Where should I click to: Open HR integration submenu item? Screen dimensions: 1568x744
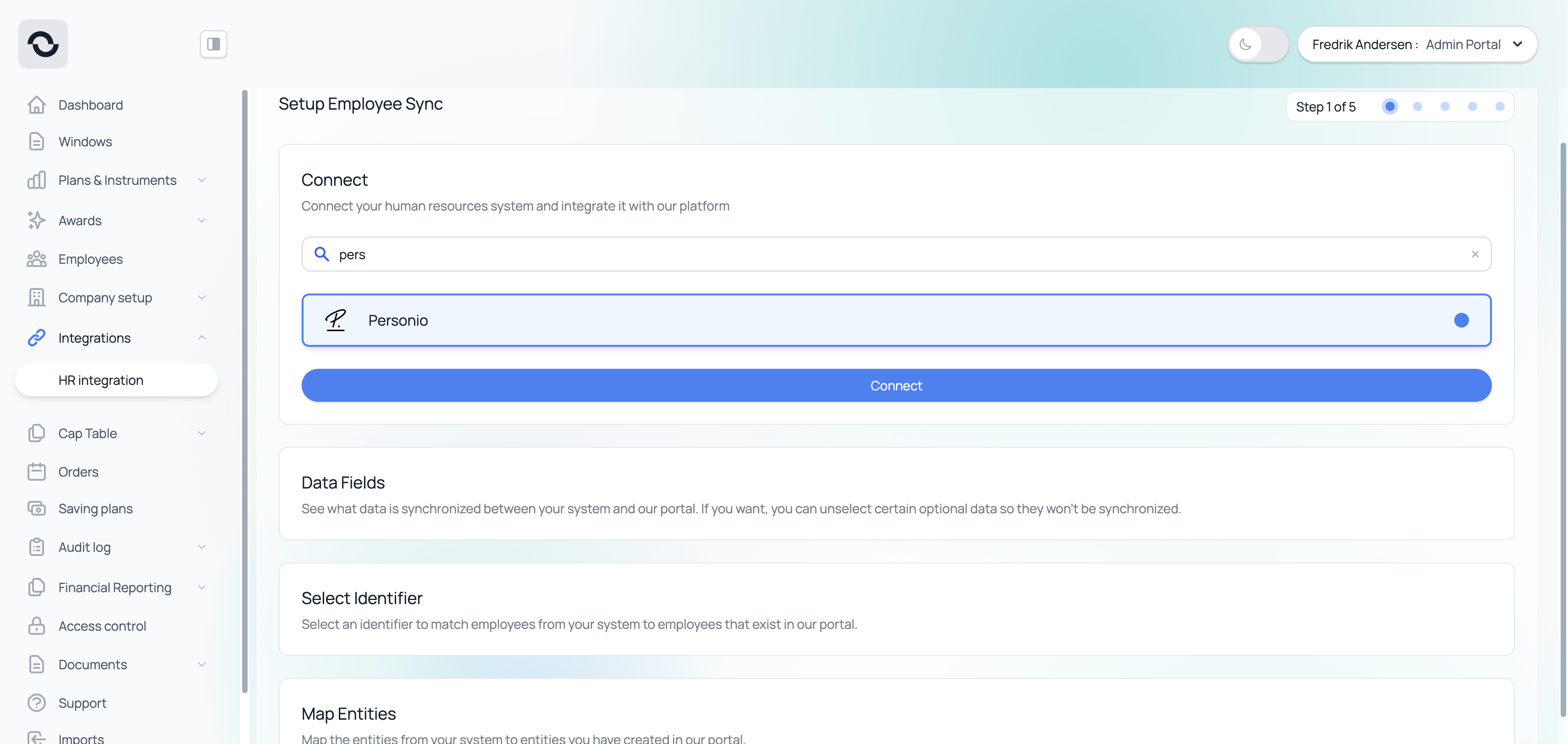tap(101, 380)
